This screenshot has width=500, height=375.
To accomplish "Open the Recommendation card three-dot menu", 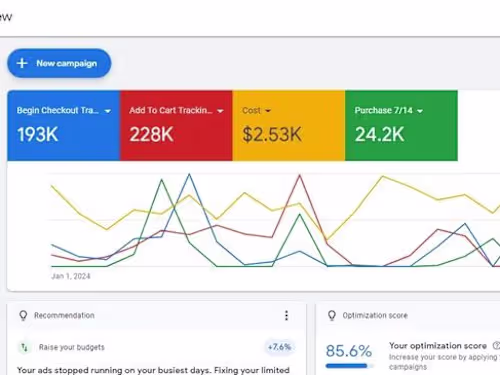I will coord(286,315).
